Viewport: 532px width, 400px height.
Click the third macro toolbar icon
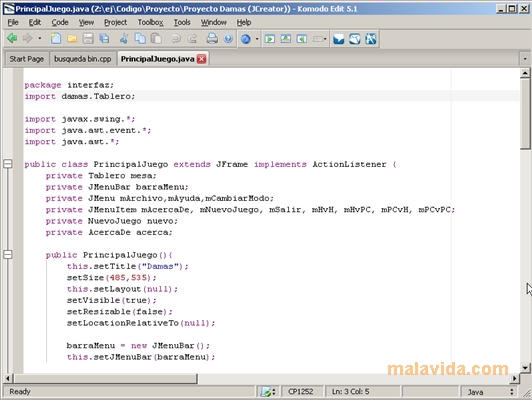pos(301,39)
